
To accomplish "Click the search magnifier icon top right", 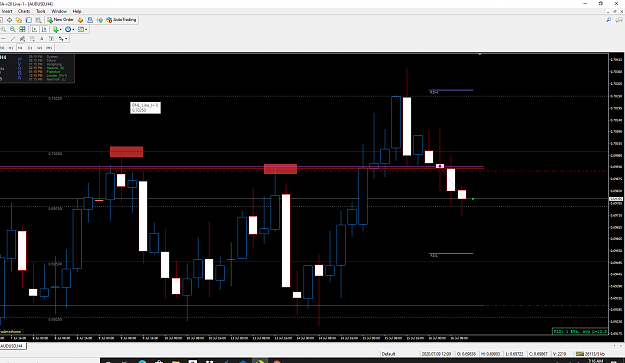I will [608, 20].
